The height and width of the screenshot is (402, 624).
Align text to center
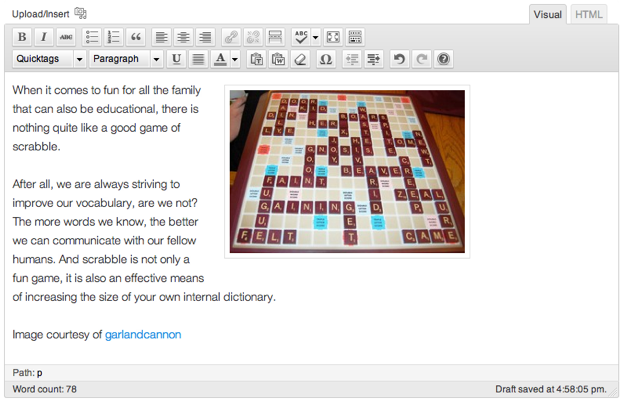click(184, 37)
